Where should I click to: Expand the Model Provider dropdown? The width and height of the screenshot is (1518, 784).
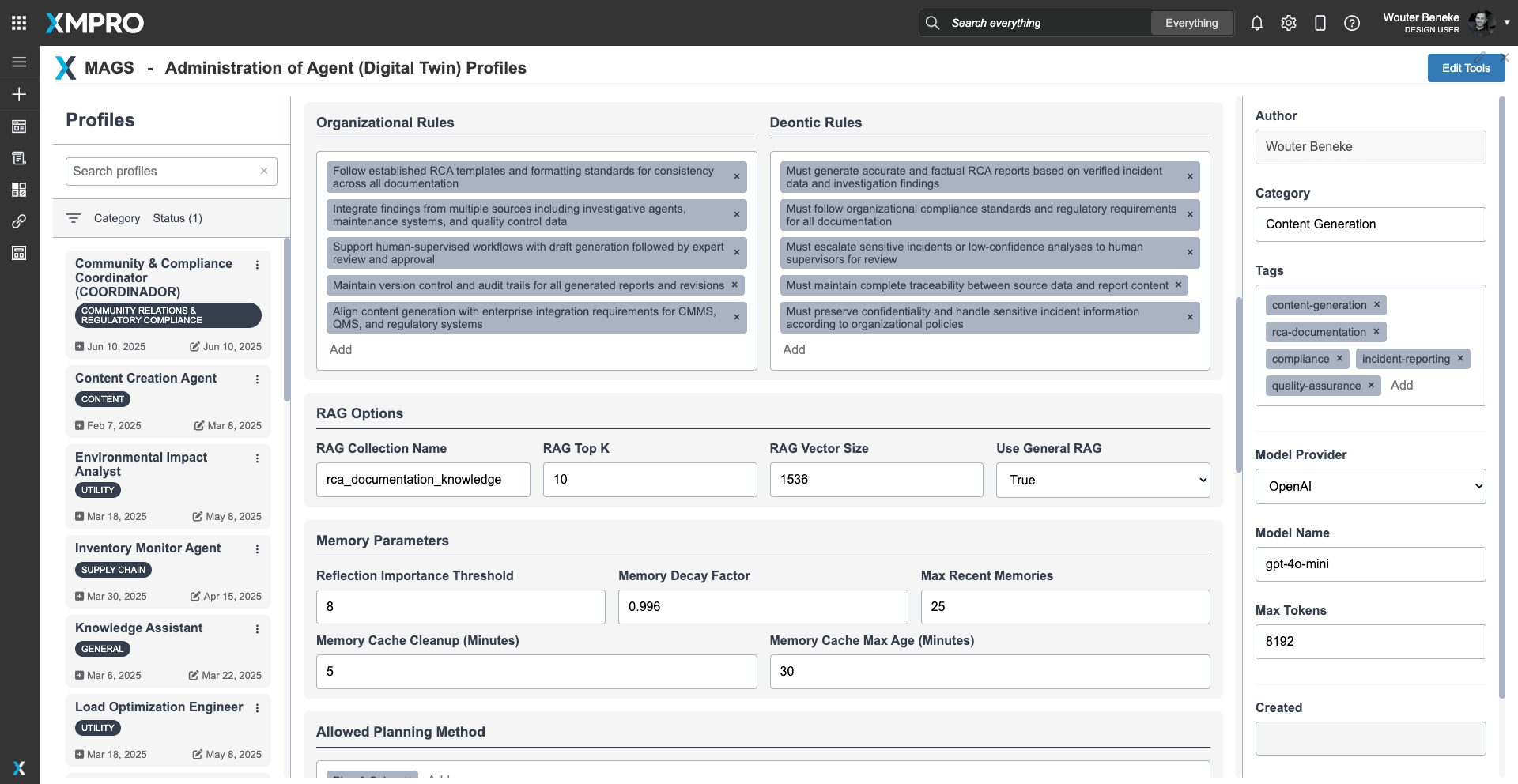tap(1370, 486)
